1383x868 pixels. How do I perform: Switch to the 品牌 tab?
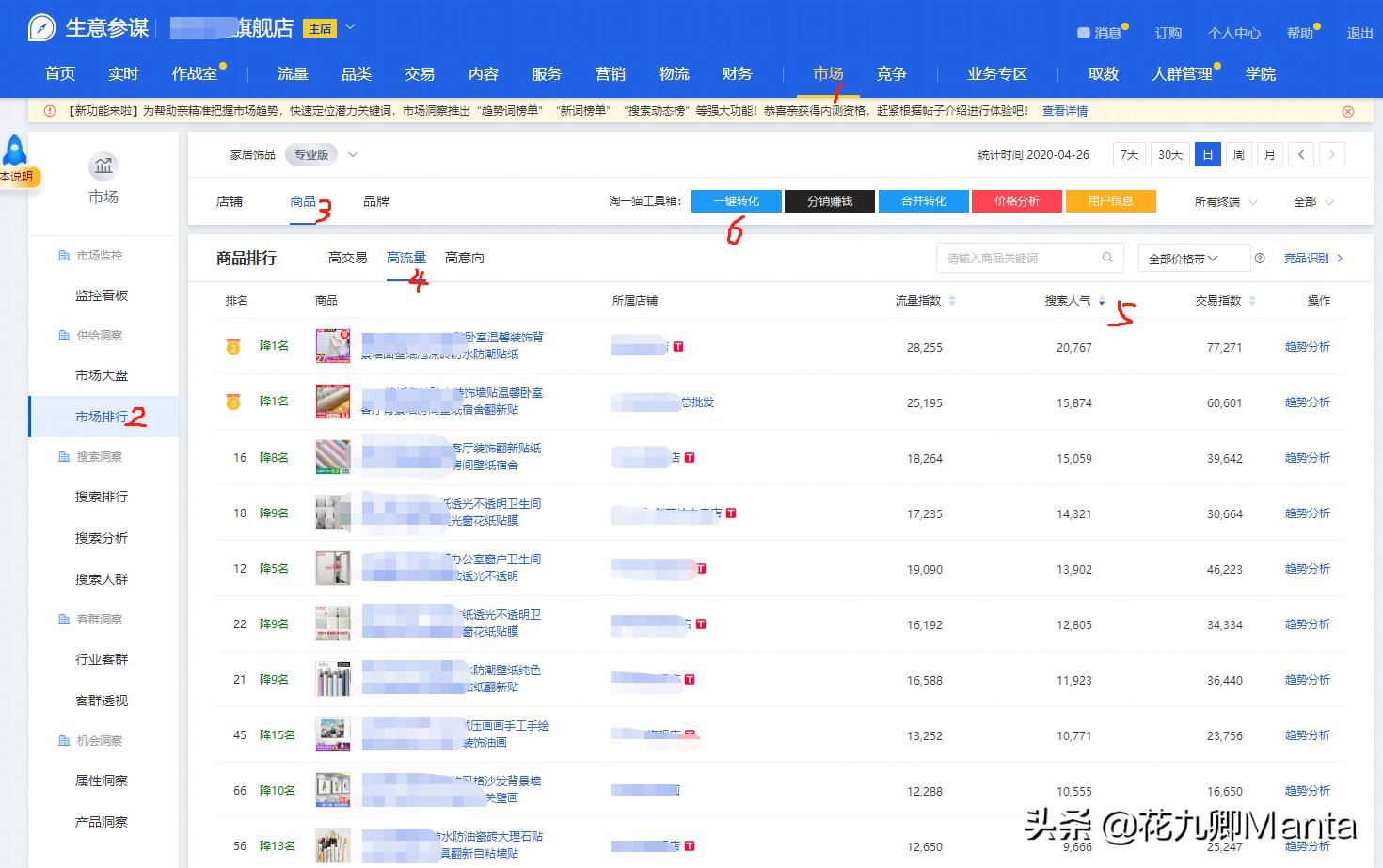tap(375, 201)
